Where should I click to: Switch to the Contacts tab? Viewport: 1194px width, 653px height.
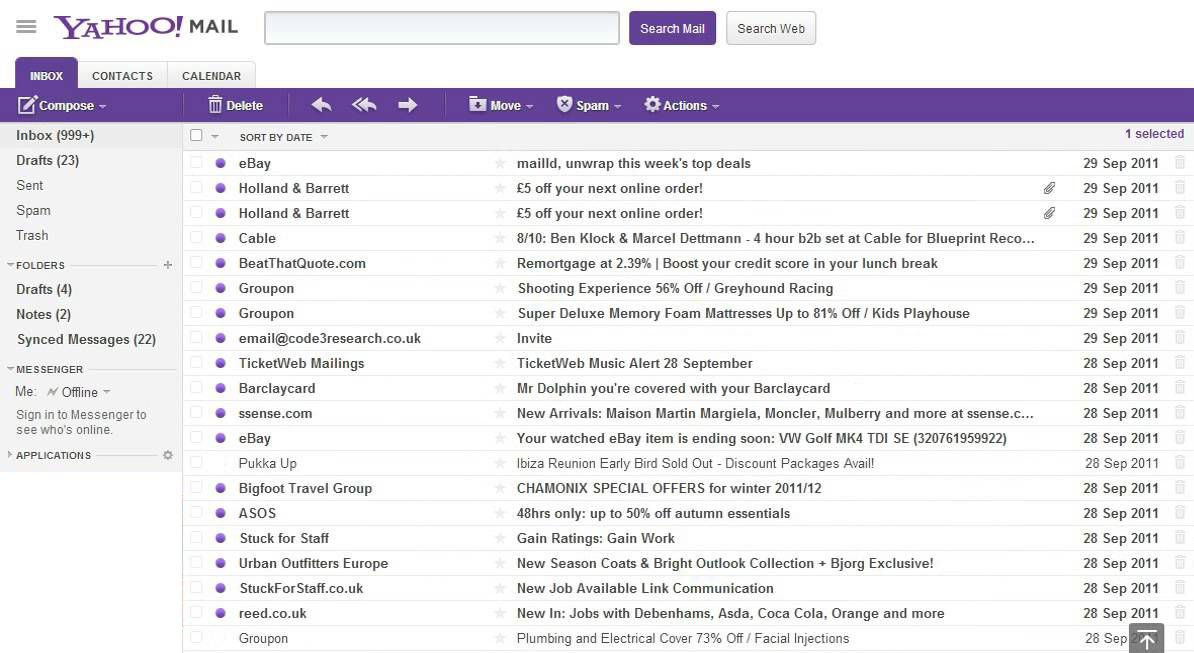click(x=123, y=75)
